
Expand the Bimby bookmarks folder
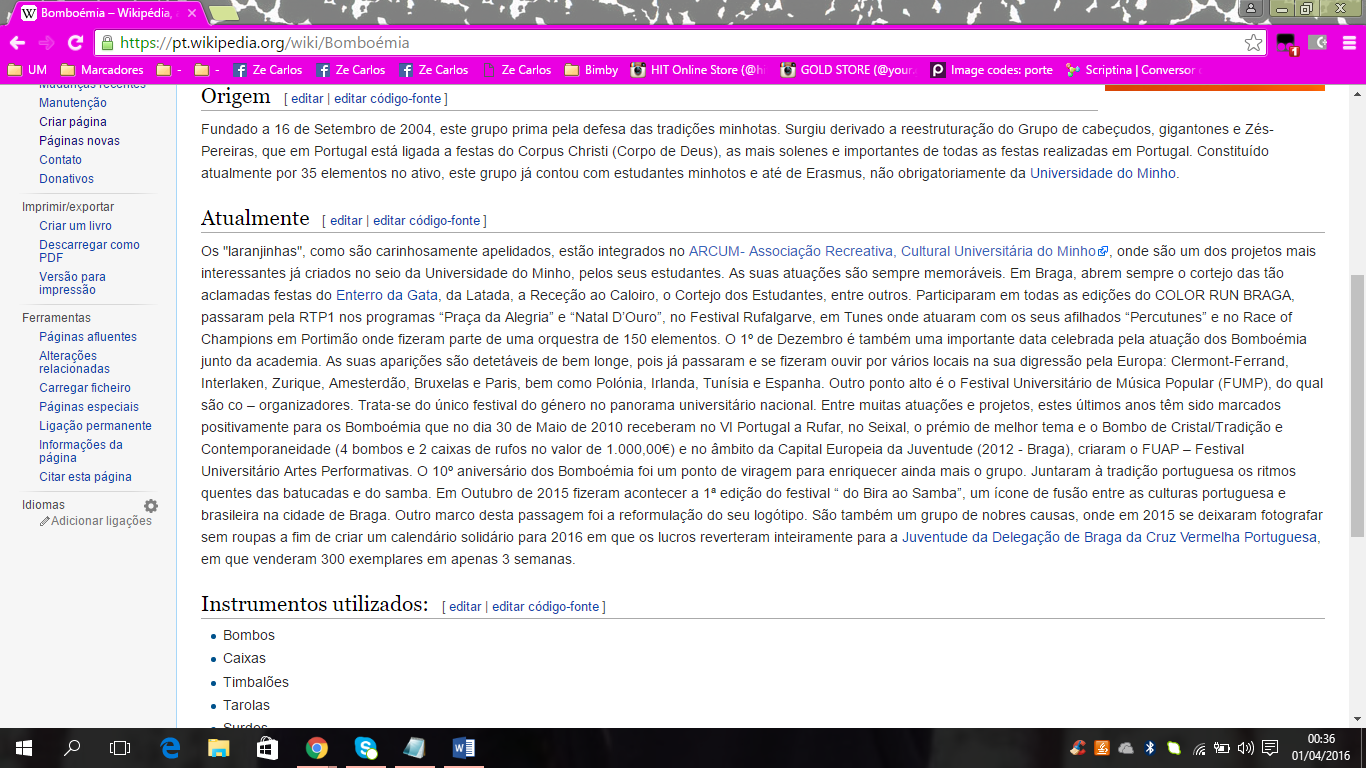coord(591,70)
